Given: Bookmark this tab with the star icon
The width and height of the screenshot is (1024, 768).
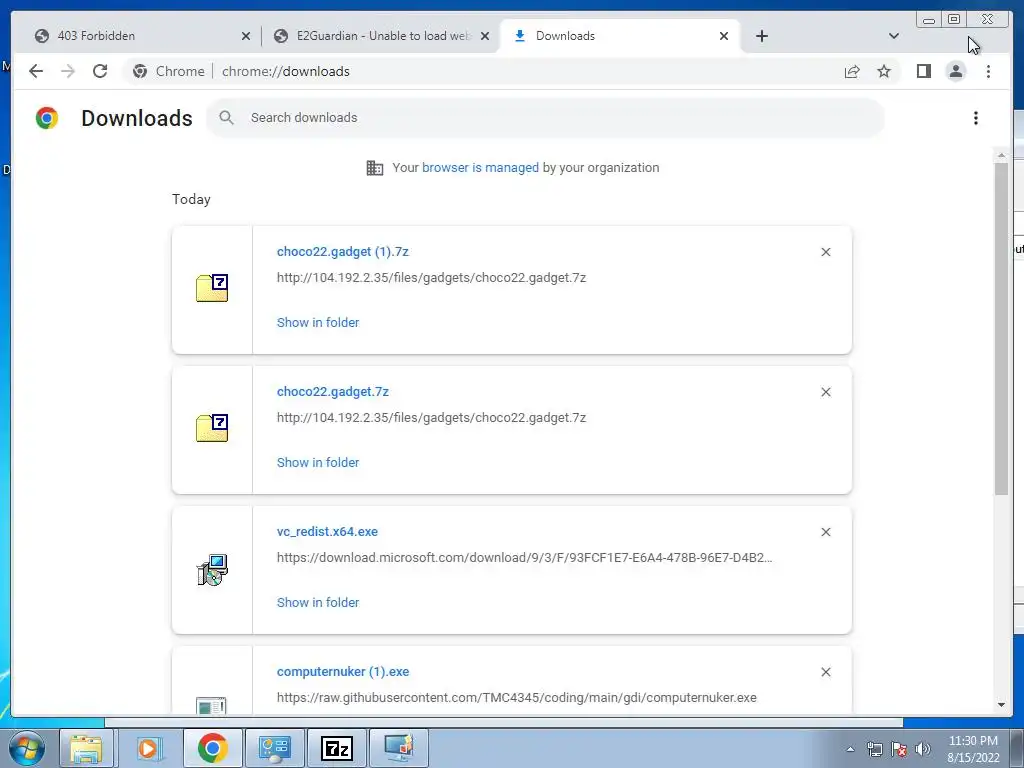Looking at the screenshot, I should pos(884,71).
